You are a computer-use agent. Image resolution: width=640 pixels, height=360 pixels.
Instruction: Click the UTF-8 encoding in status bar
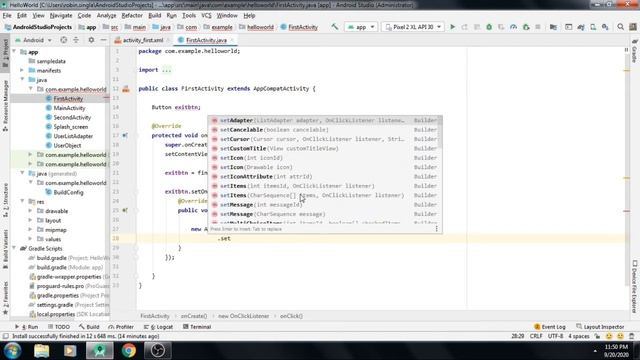point(555,336)
